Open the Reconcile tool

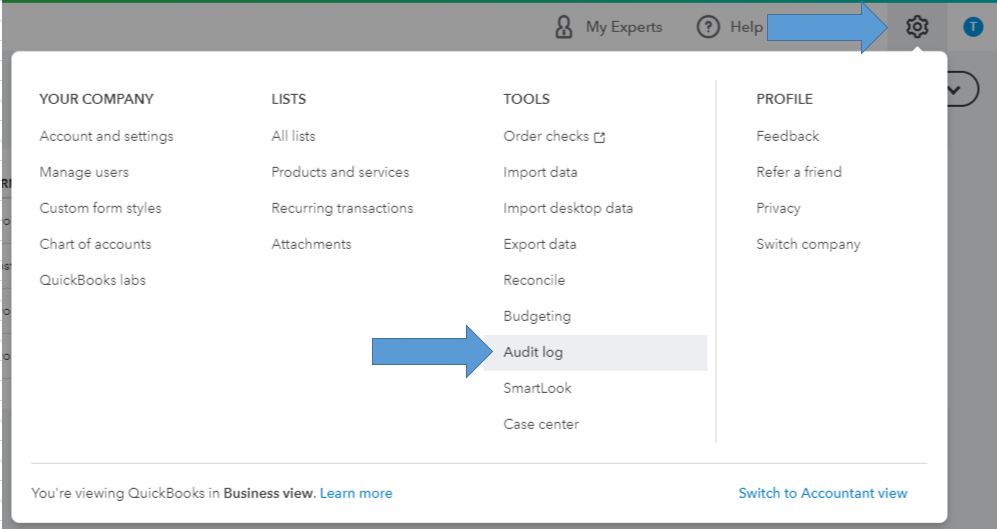click(534, 280)
